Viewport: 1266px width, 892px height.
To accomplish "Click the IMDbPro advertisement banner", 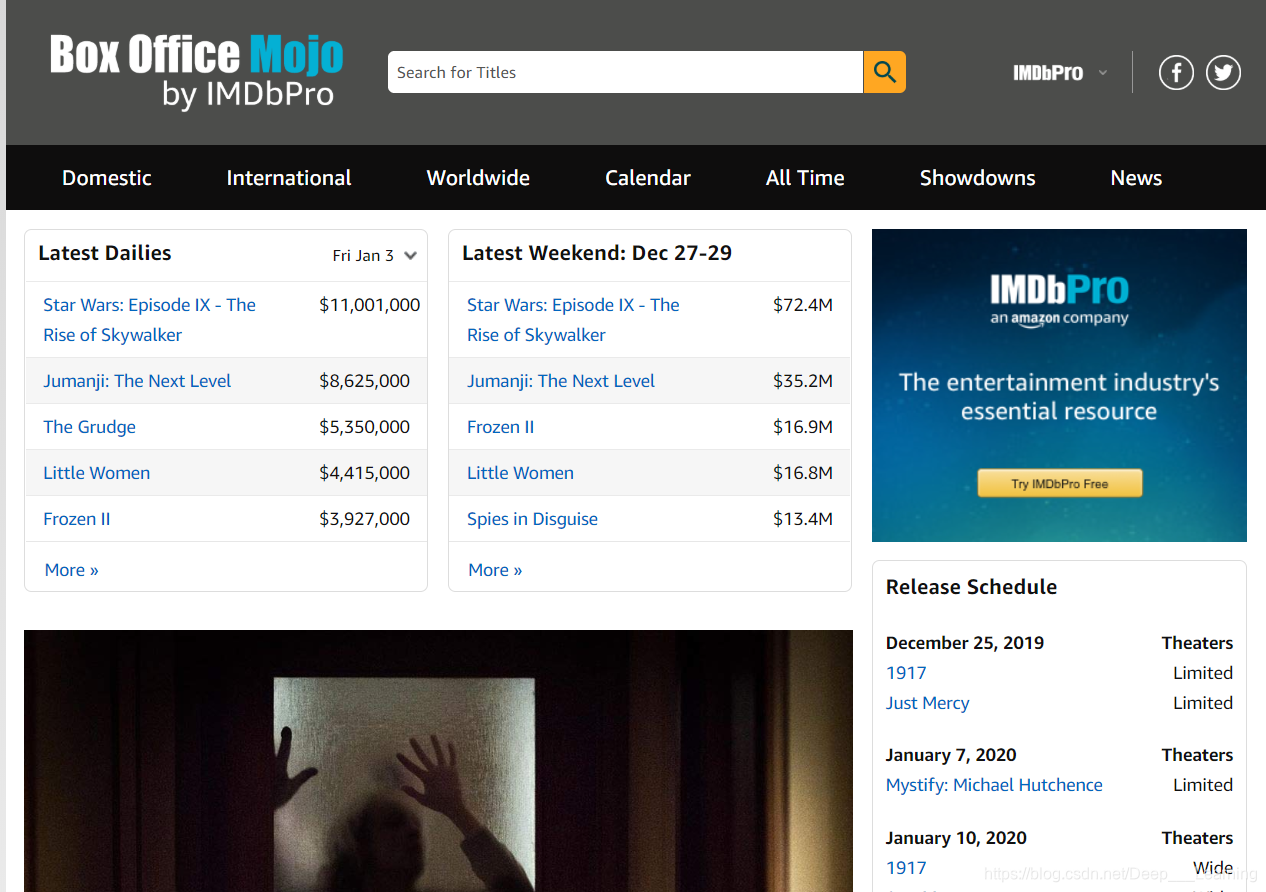I will click(x=1059, y=385).
